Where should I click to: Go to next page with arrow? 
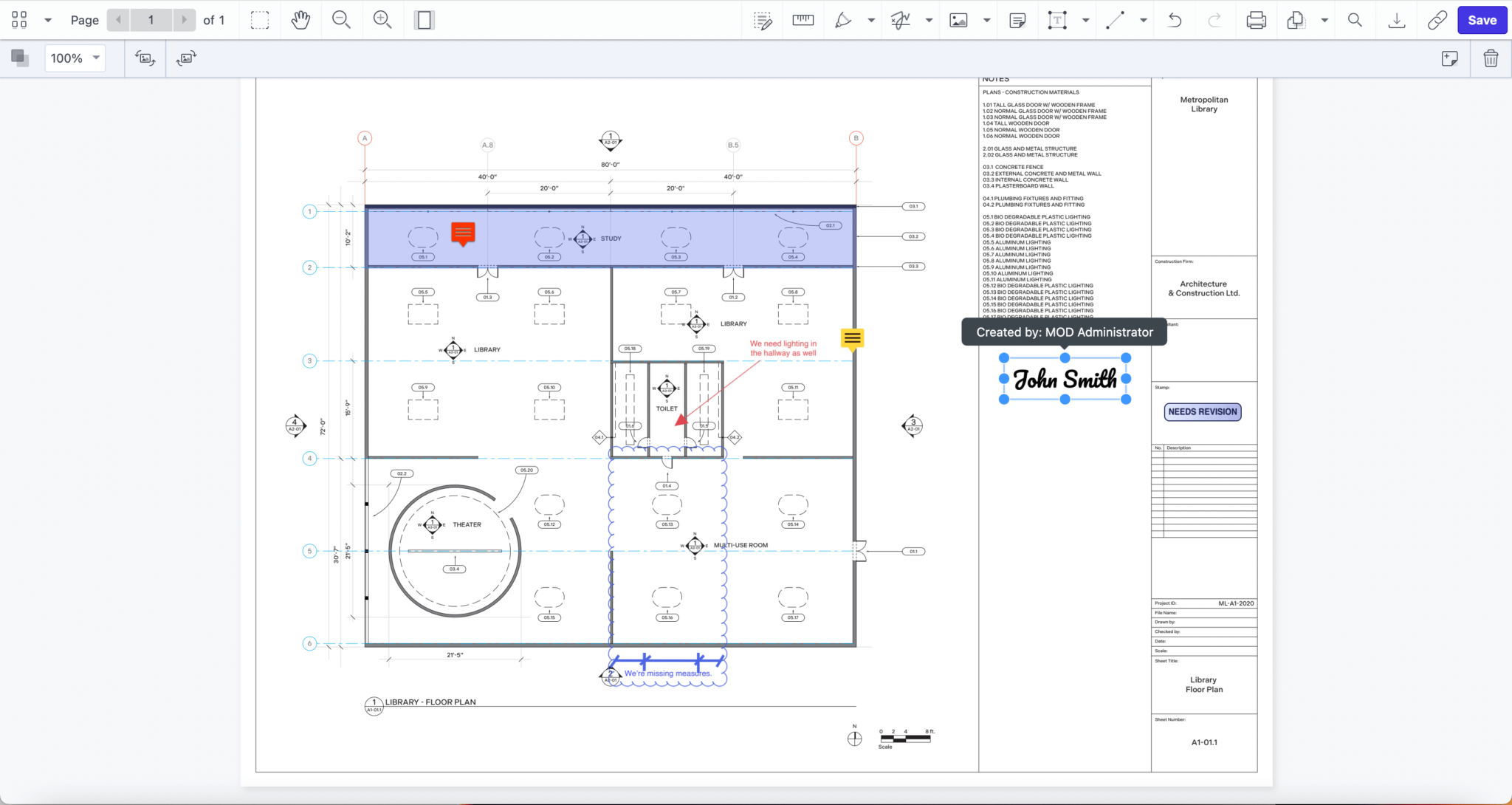pyautogui.click(x=185, y=20)
